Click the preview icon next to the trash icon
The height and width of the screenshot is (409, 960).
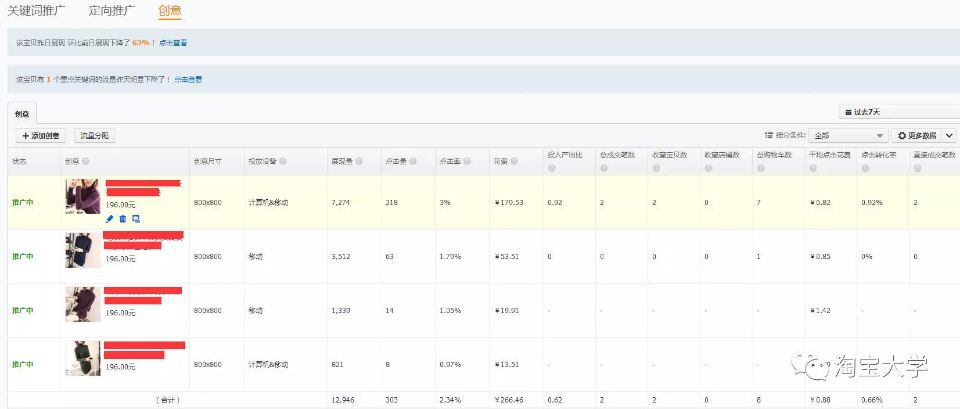coord(135,218)
